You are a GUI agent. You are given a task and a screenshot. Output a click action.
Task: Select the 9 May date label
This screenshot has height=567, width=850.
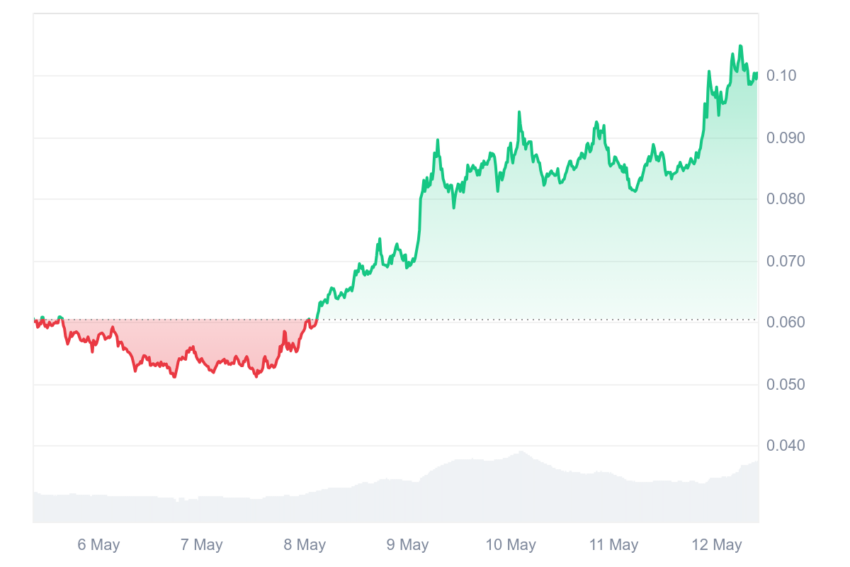[x=407, y=544]
